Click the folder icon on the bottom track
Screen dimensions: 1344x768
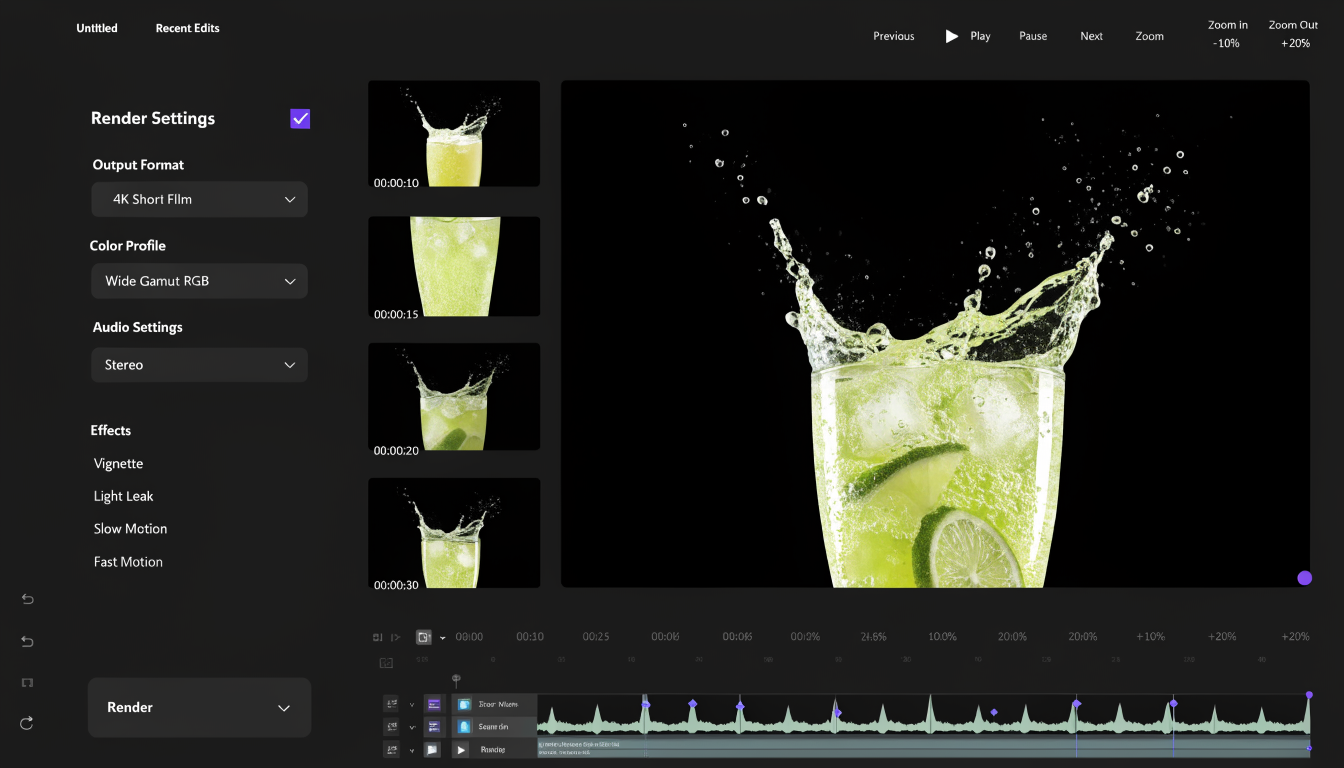432,749
